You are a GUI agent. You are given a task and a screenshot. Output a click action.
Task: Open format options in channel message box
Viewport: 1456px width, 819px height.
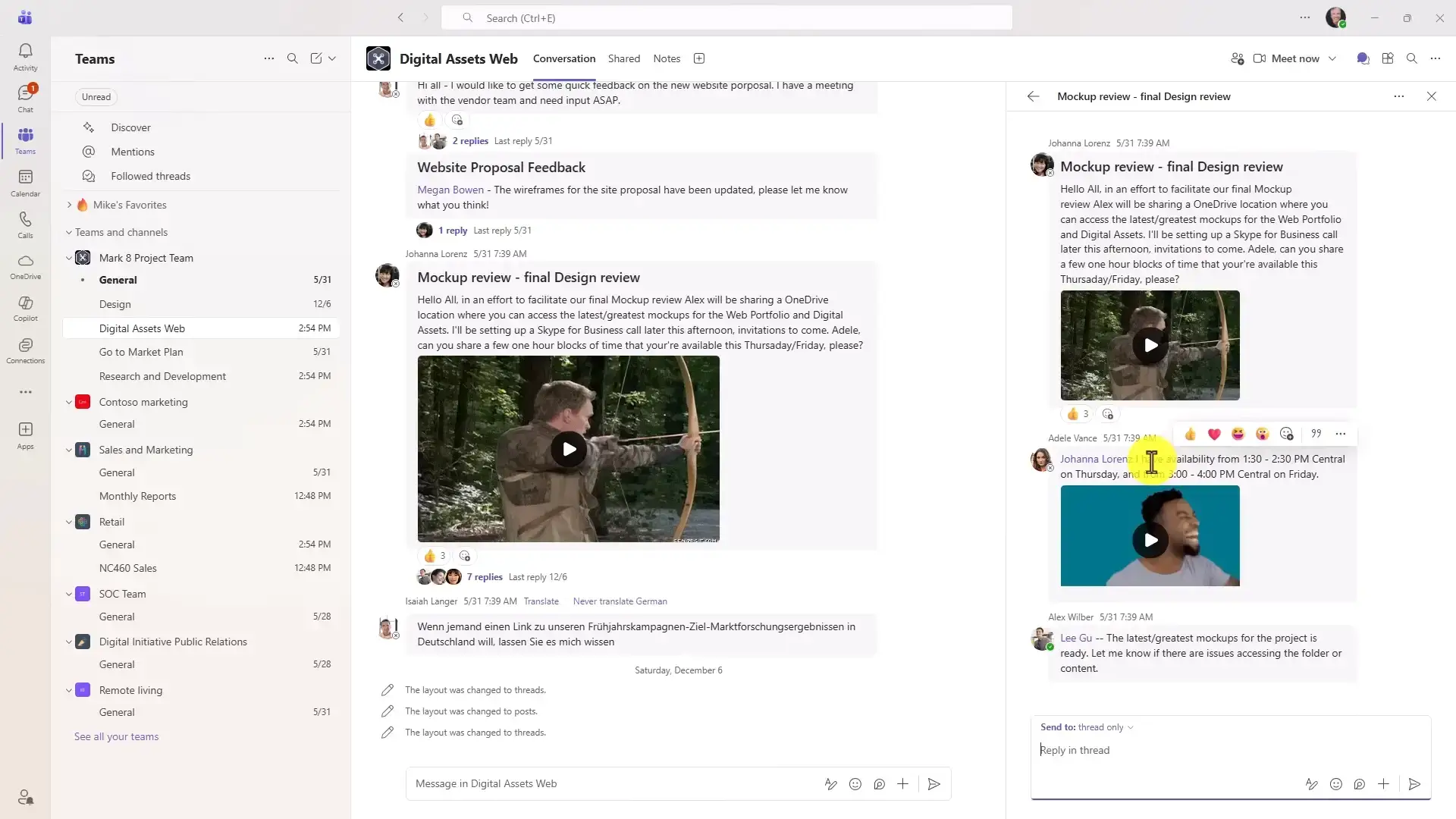tap(831, 784)
